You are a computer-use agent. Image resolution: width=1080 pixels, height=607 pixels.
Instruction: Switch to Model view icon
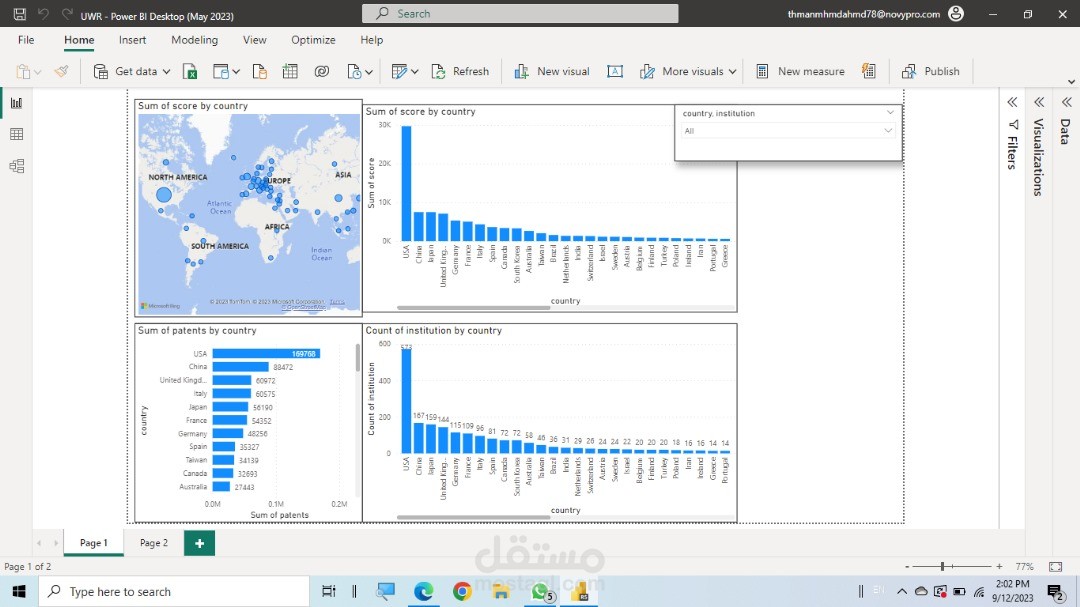coord(17,166)
